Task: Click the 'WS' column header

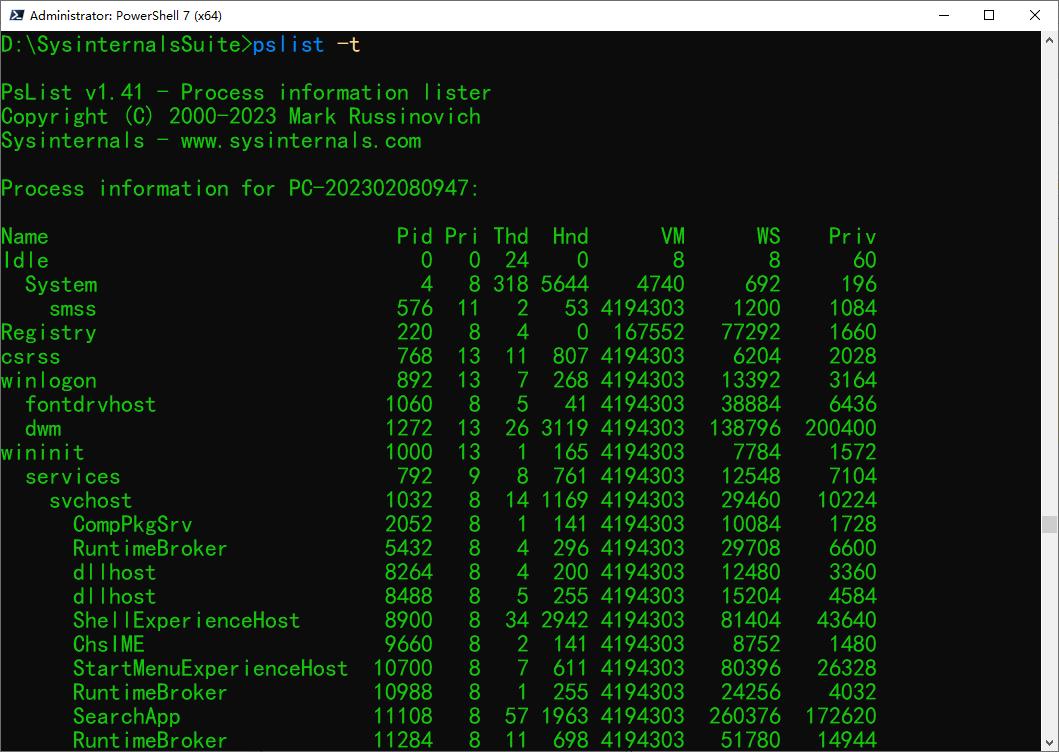Action: click(768, 236)
